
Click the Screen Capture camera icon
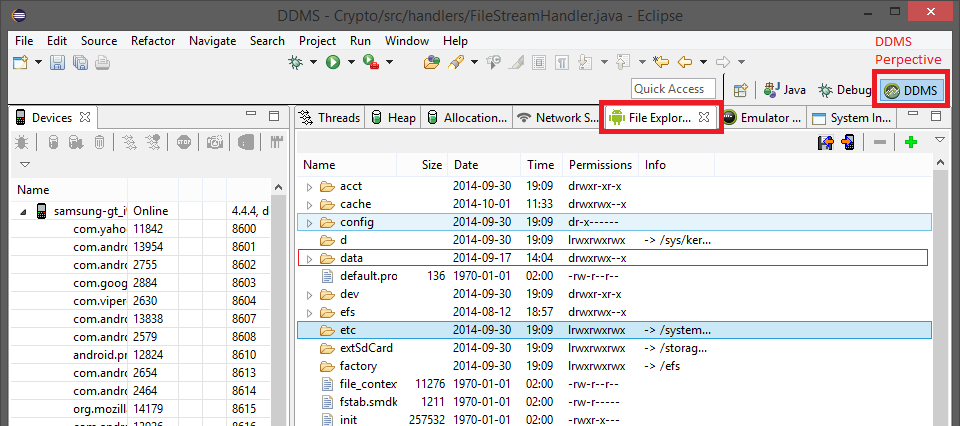214,142
